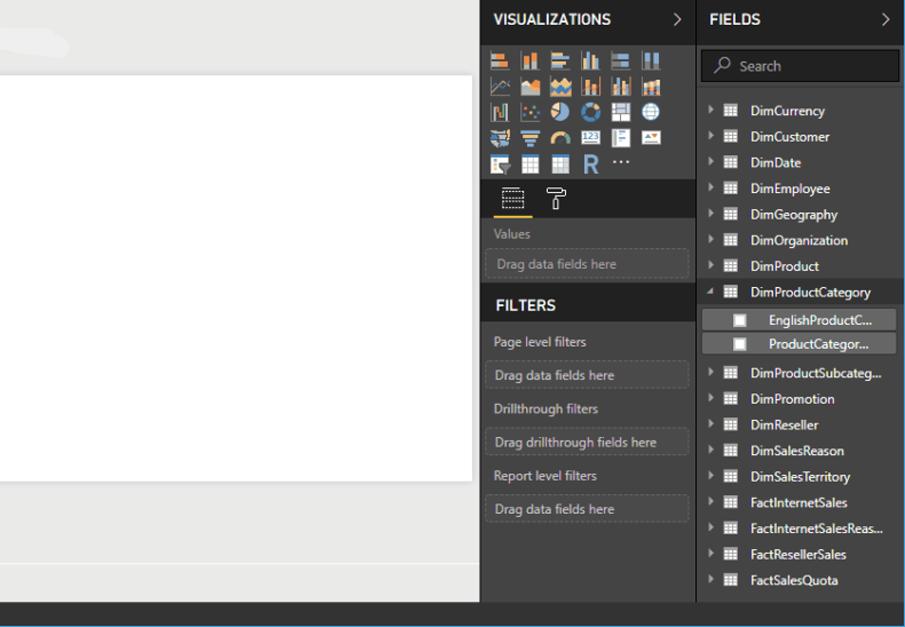Screen dimensions: 905x627
Task: Insert a Gauge visual
Action: pos(560,138)
